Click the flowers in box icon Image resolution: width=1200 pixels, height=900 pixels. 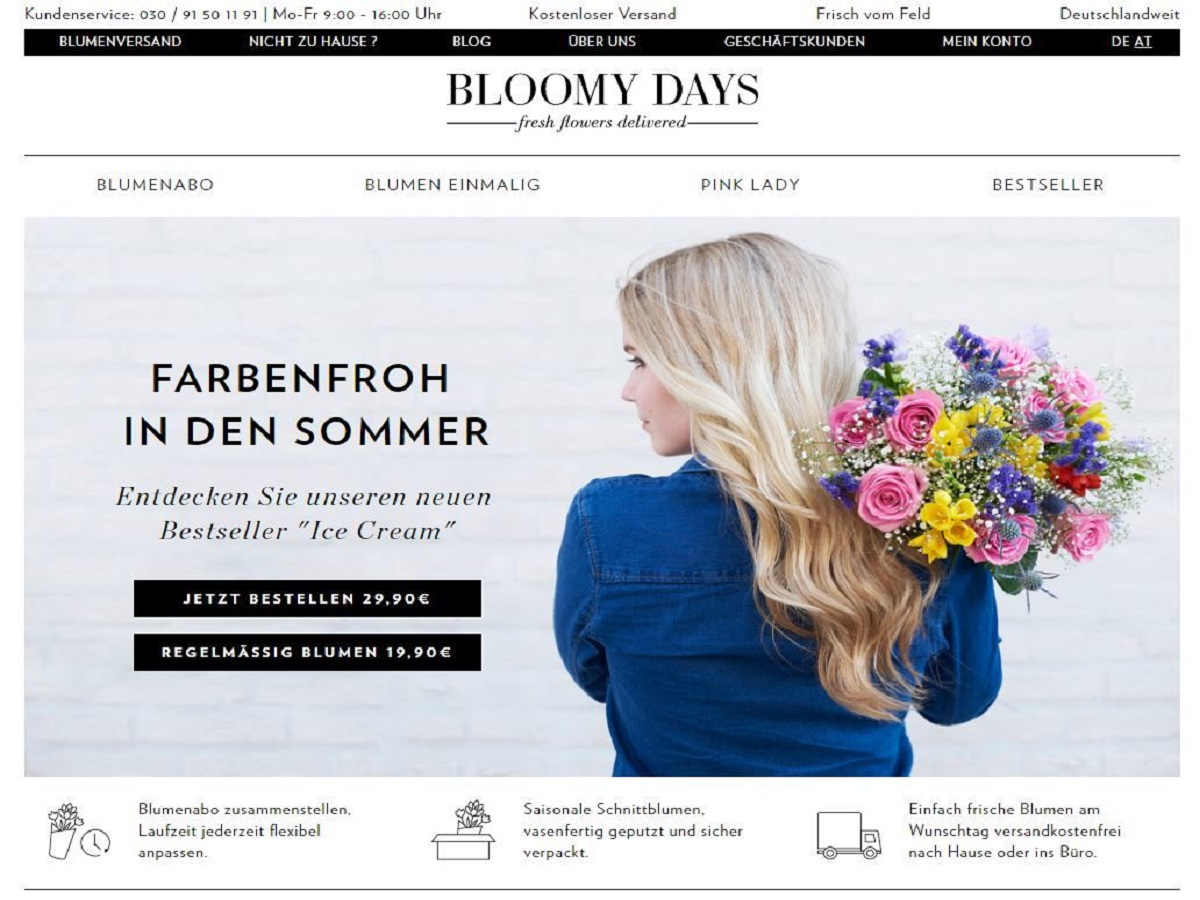464,829
